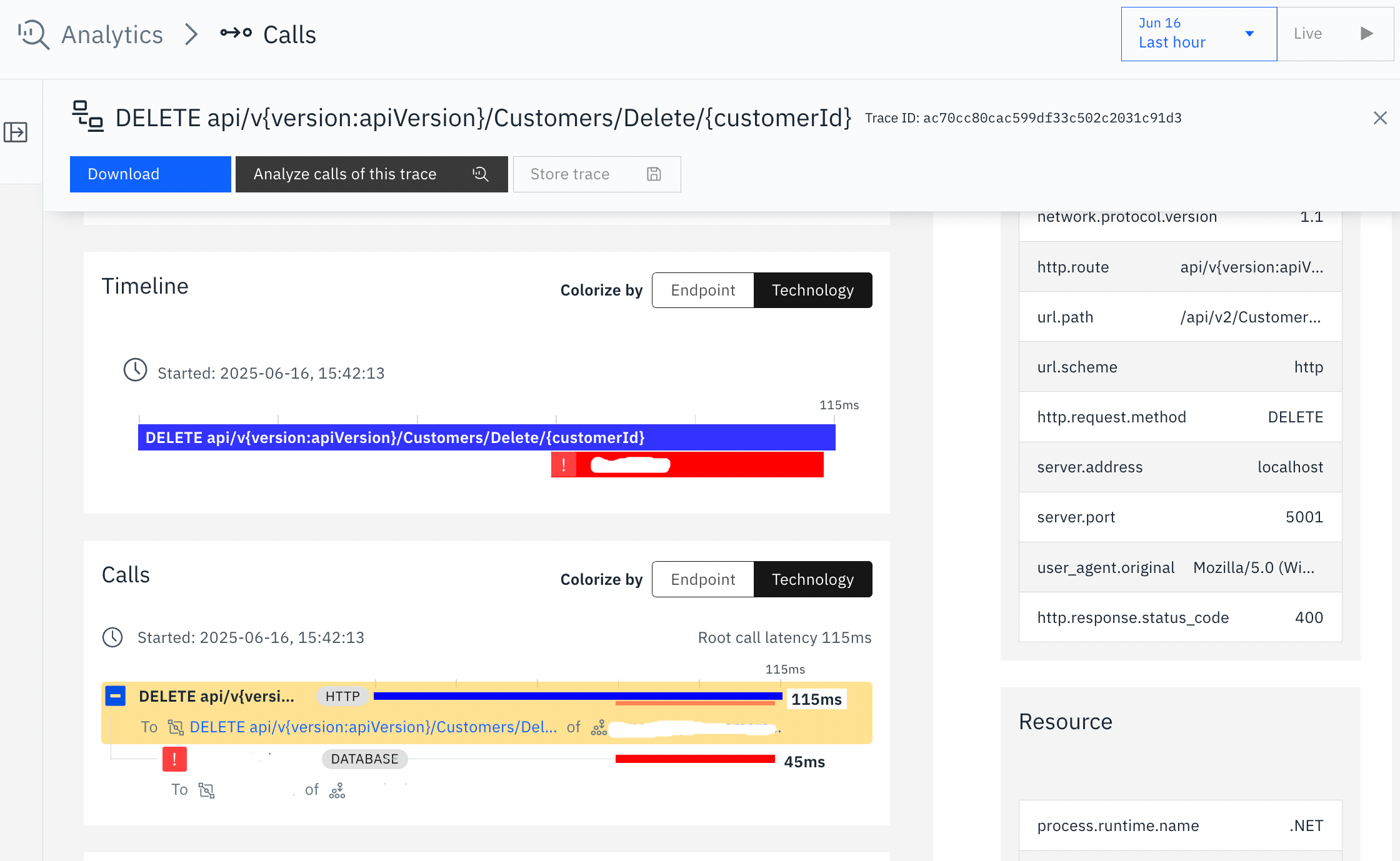Click the Download button

151,174
